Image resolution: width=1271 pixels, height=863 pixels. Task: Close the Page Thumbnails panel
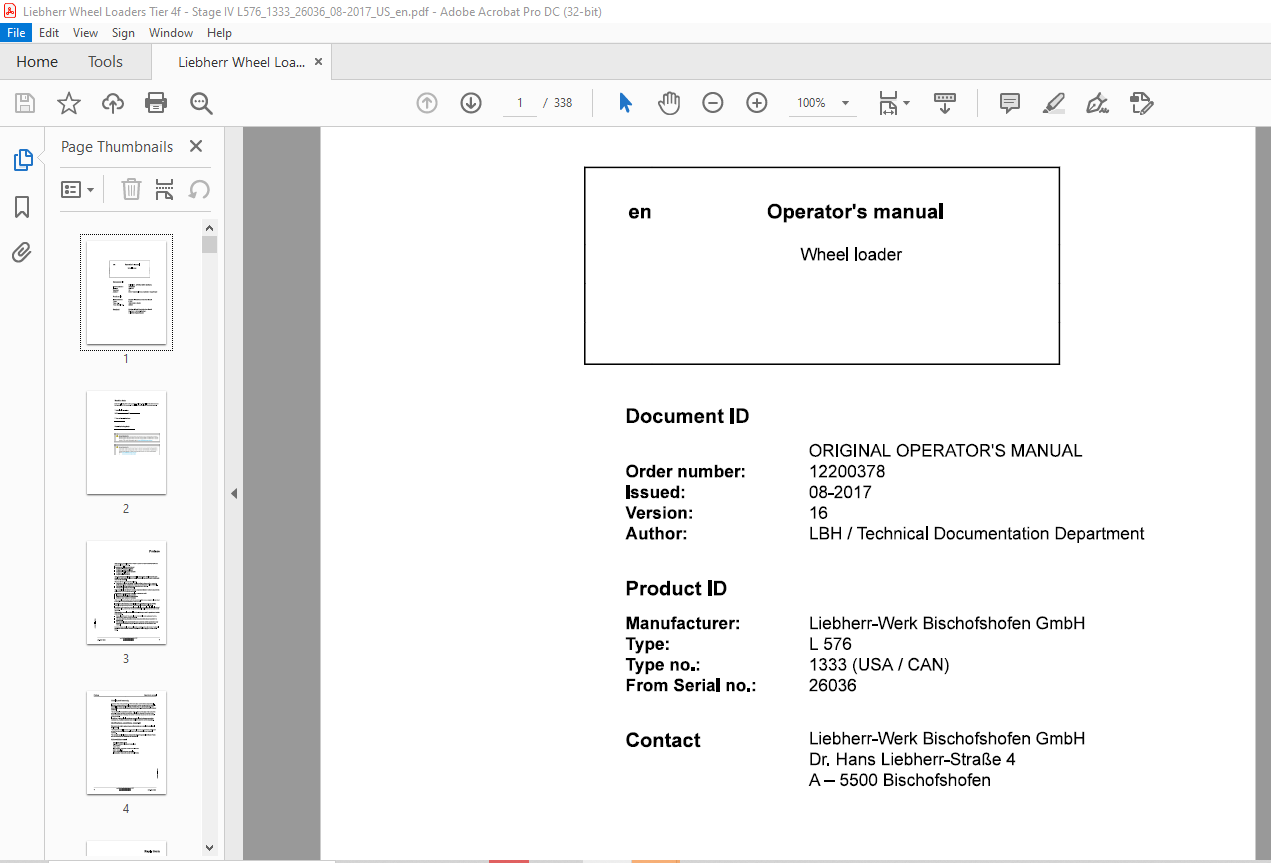(196, 146)
